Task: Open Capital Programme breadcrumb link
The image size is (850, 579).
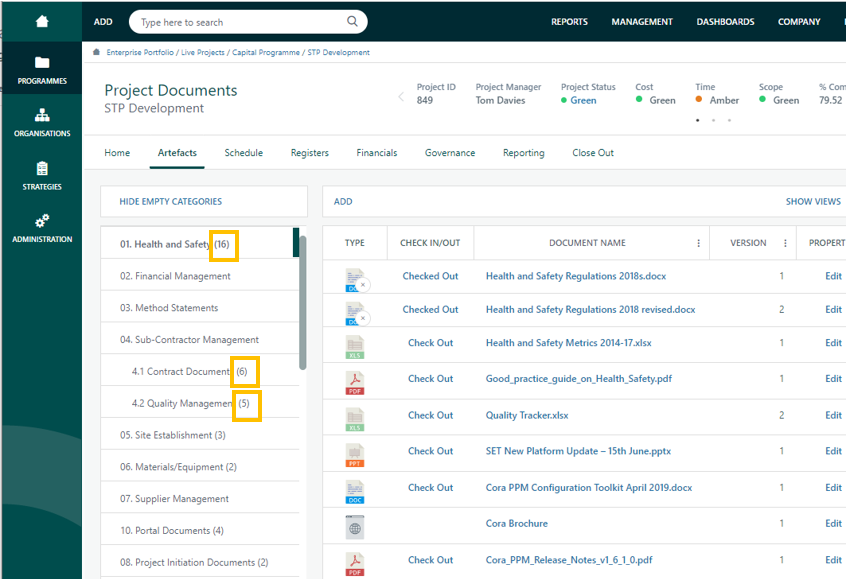Action: 266,53
